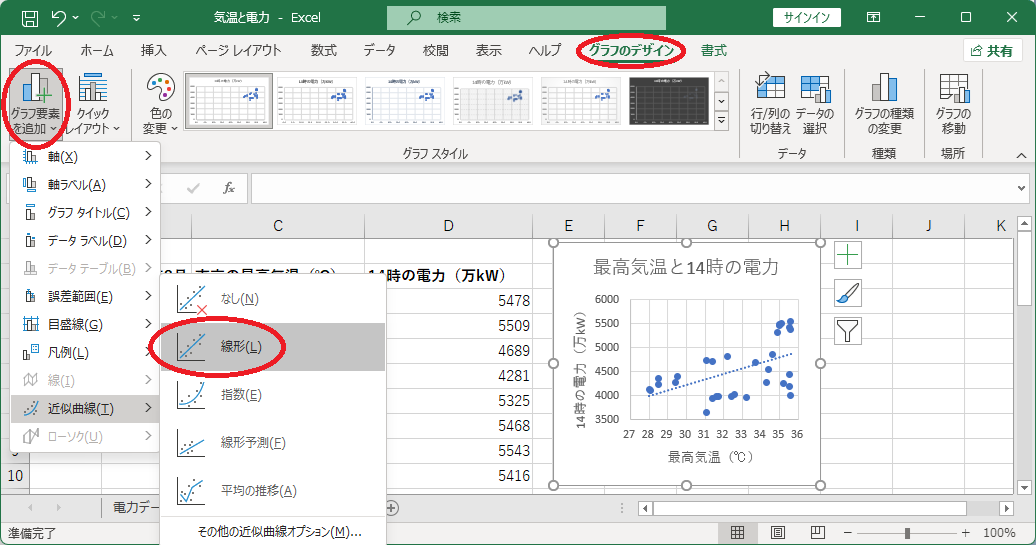Click the データの選択 icon

click(815, 104)
